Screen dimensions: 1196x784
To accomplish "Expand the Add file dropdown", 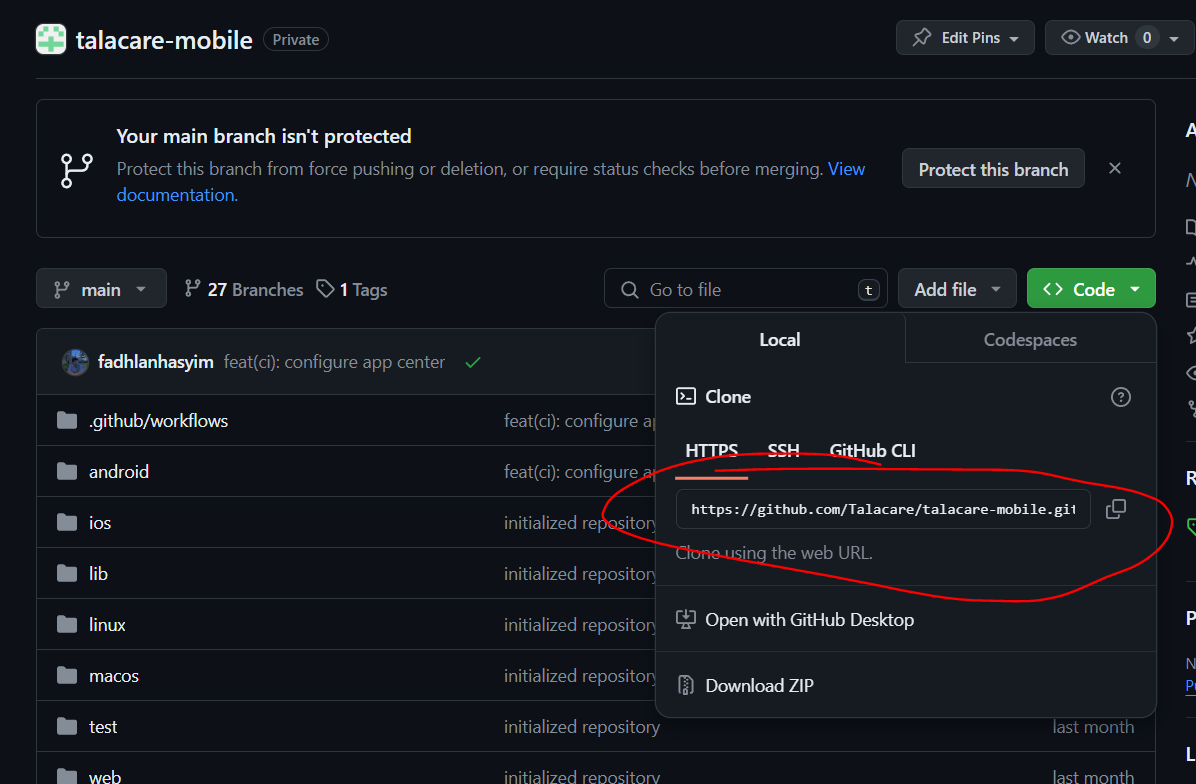I will pos(957,288).
